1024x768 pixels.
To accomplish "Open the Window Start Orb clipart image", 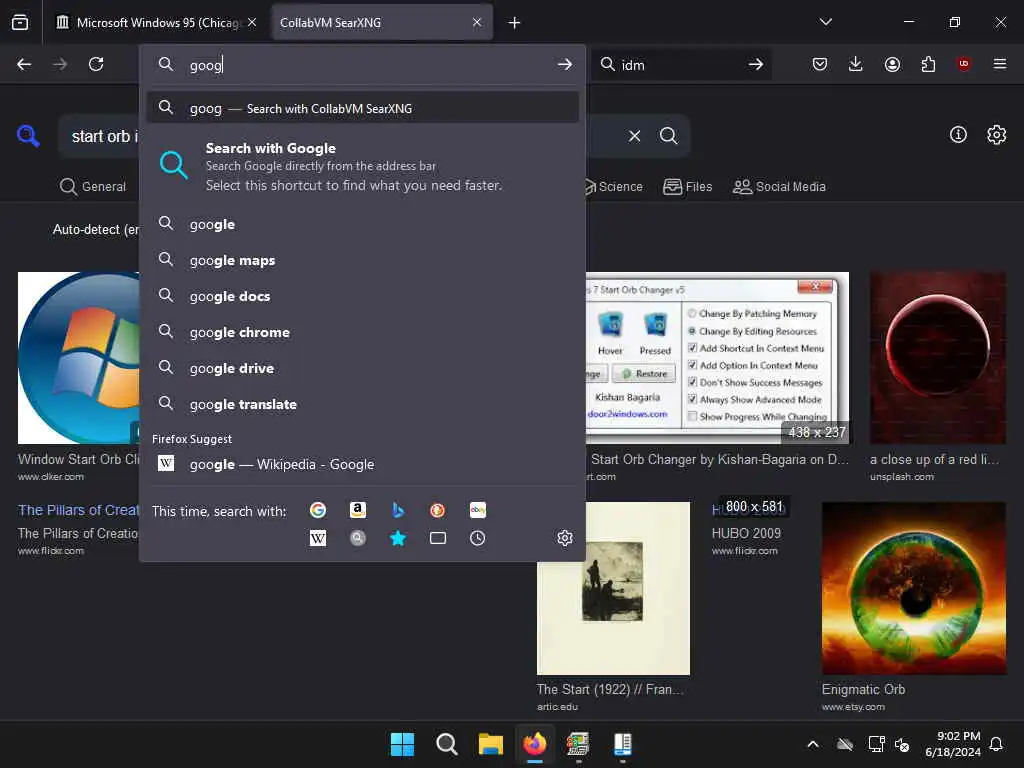I will click(78, 359).
